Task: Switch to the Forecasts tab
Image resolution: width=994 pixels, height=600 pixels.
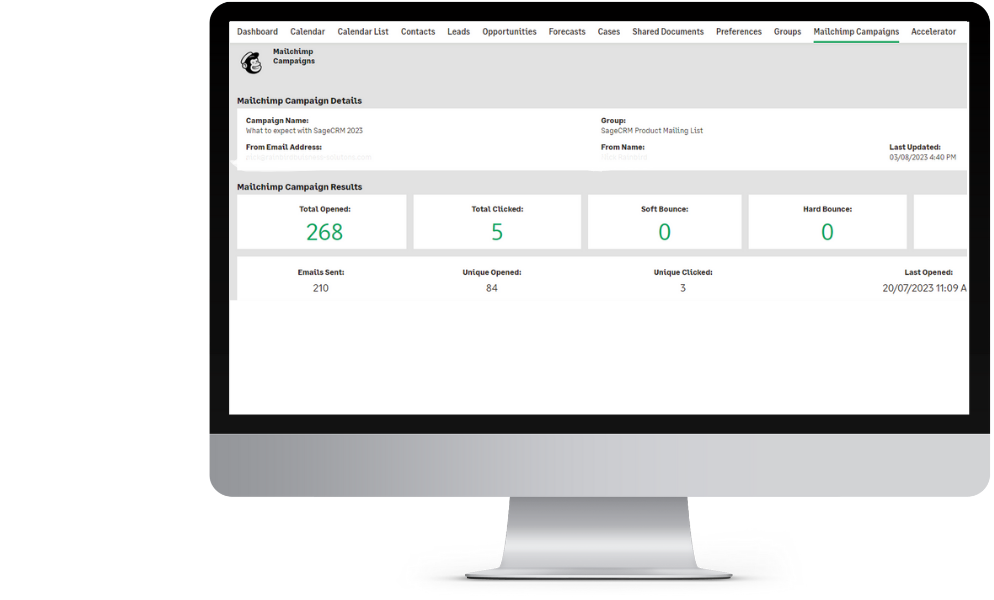Action: pos(567,32)
